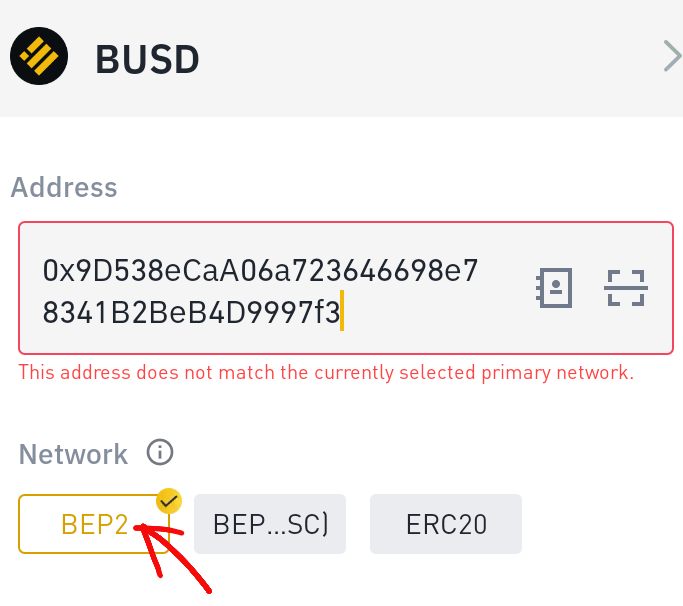Click the yellow text cursor in address

pyautogui.click(x=342, y=310)
